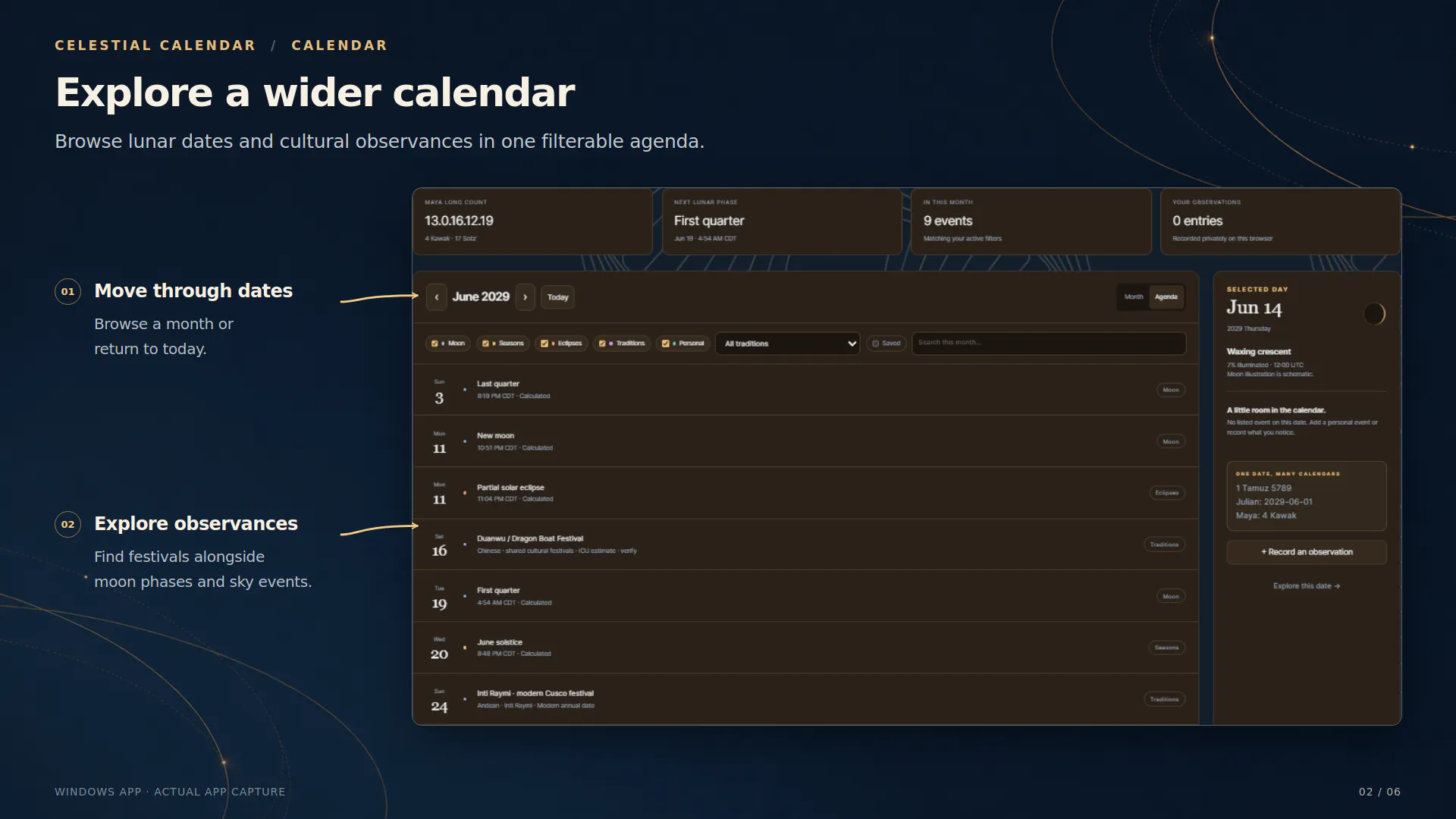Image resolution: width=1456 pixels, height=819 pixels.
Task: Open the June solstice event
Action: pos(805,648)
